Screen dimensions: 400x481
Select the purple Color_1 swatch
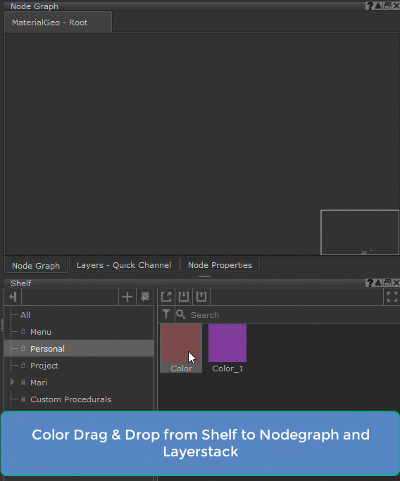click(227, 343)
